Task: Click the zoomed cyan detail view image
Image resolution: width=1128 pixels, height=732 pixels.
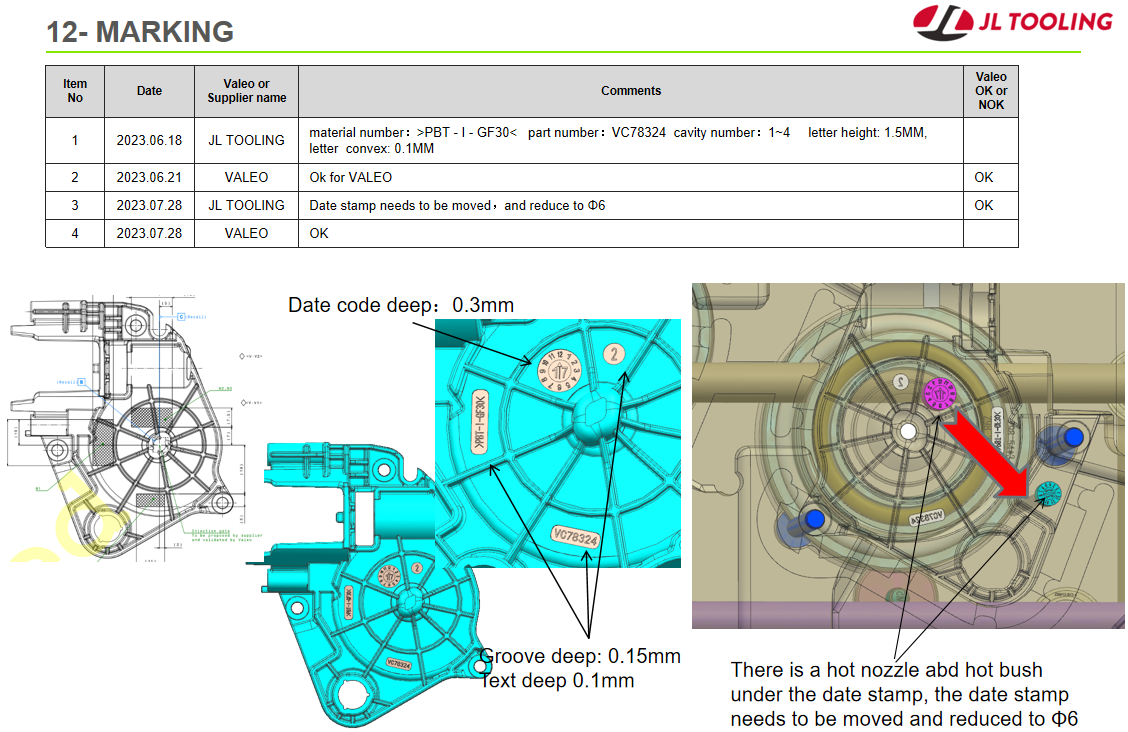Action: coord(558,443)
